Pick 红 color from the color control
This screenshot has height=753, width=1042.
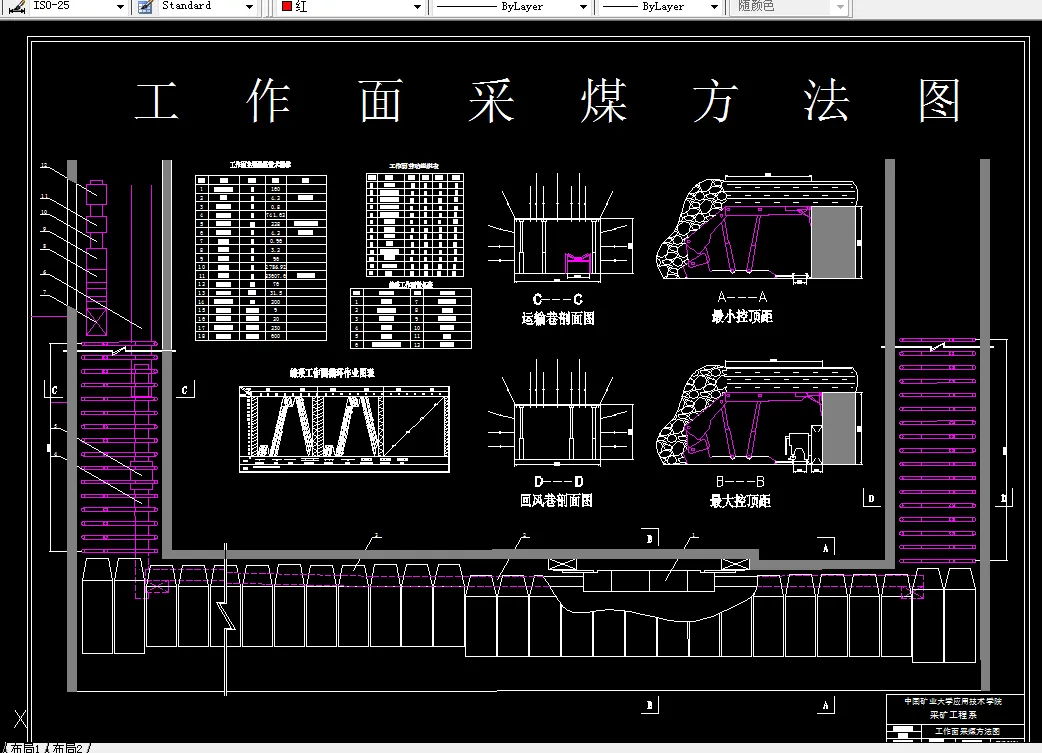click(301, 7)
